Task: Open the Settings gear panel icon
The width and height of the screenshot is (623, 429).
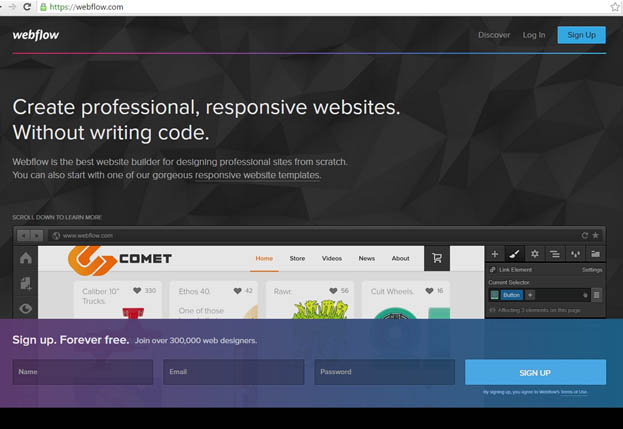Action: tap(535, 254)
